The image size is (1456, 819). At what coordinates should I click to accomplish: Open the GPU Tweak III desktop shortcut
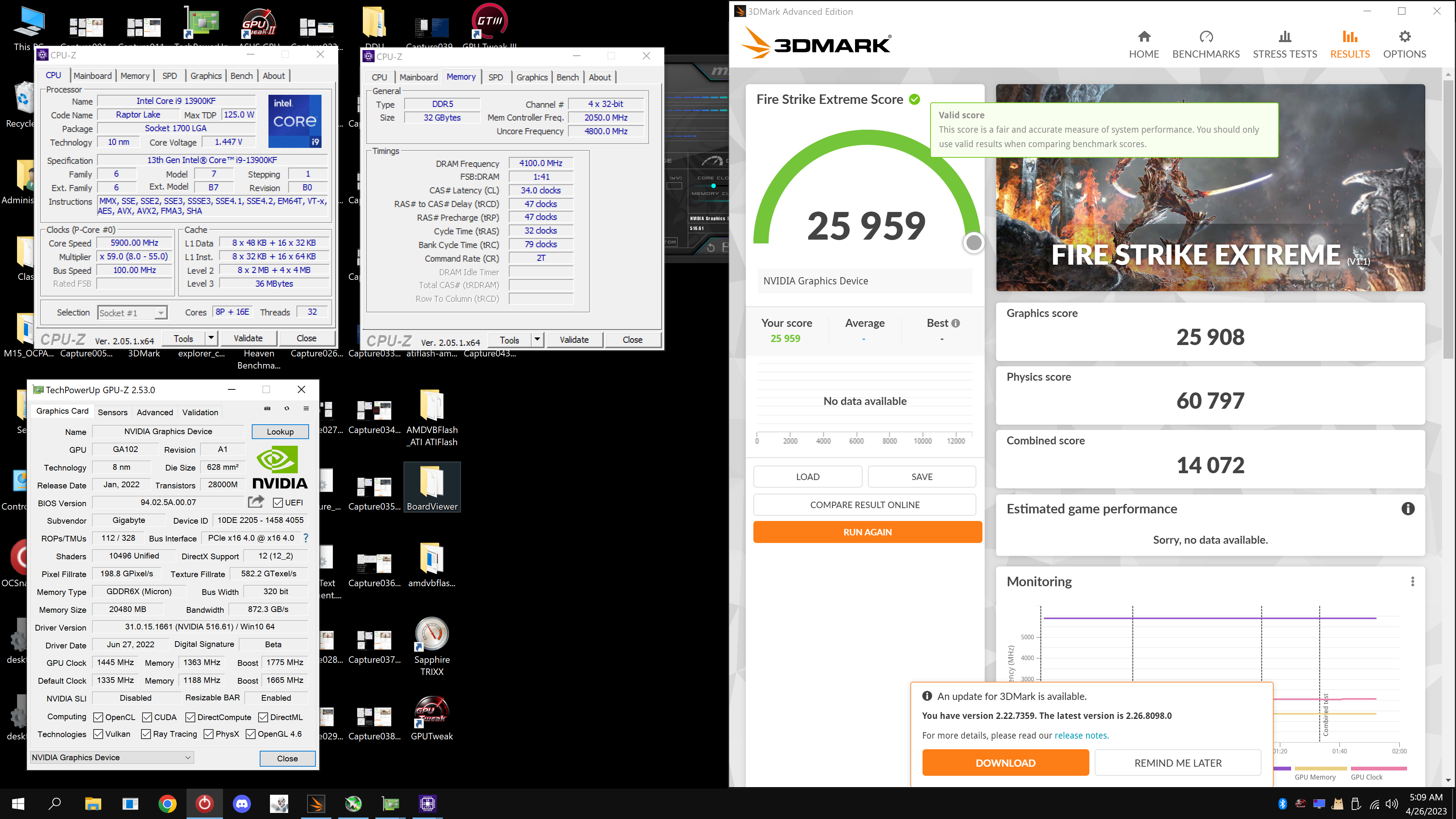coord(489,25)
